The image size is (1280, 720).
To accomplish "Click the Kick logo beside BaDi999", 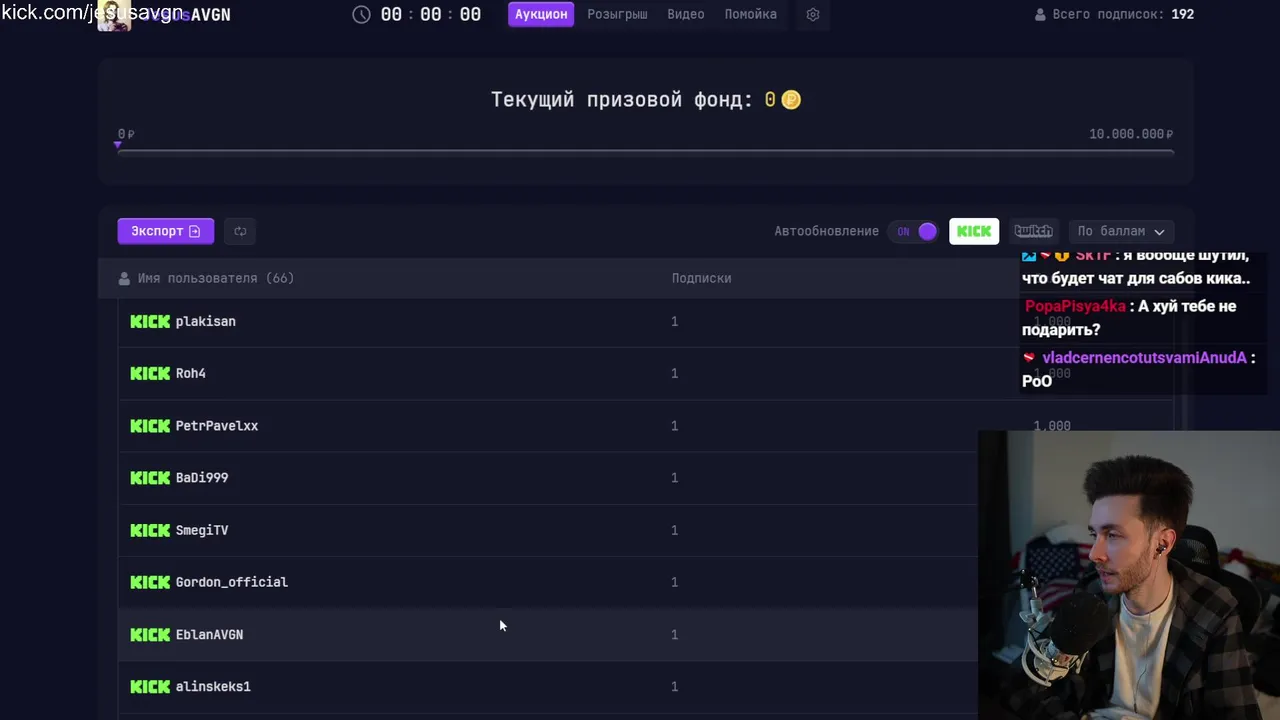I will (x=150, y=478).
